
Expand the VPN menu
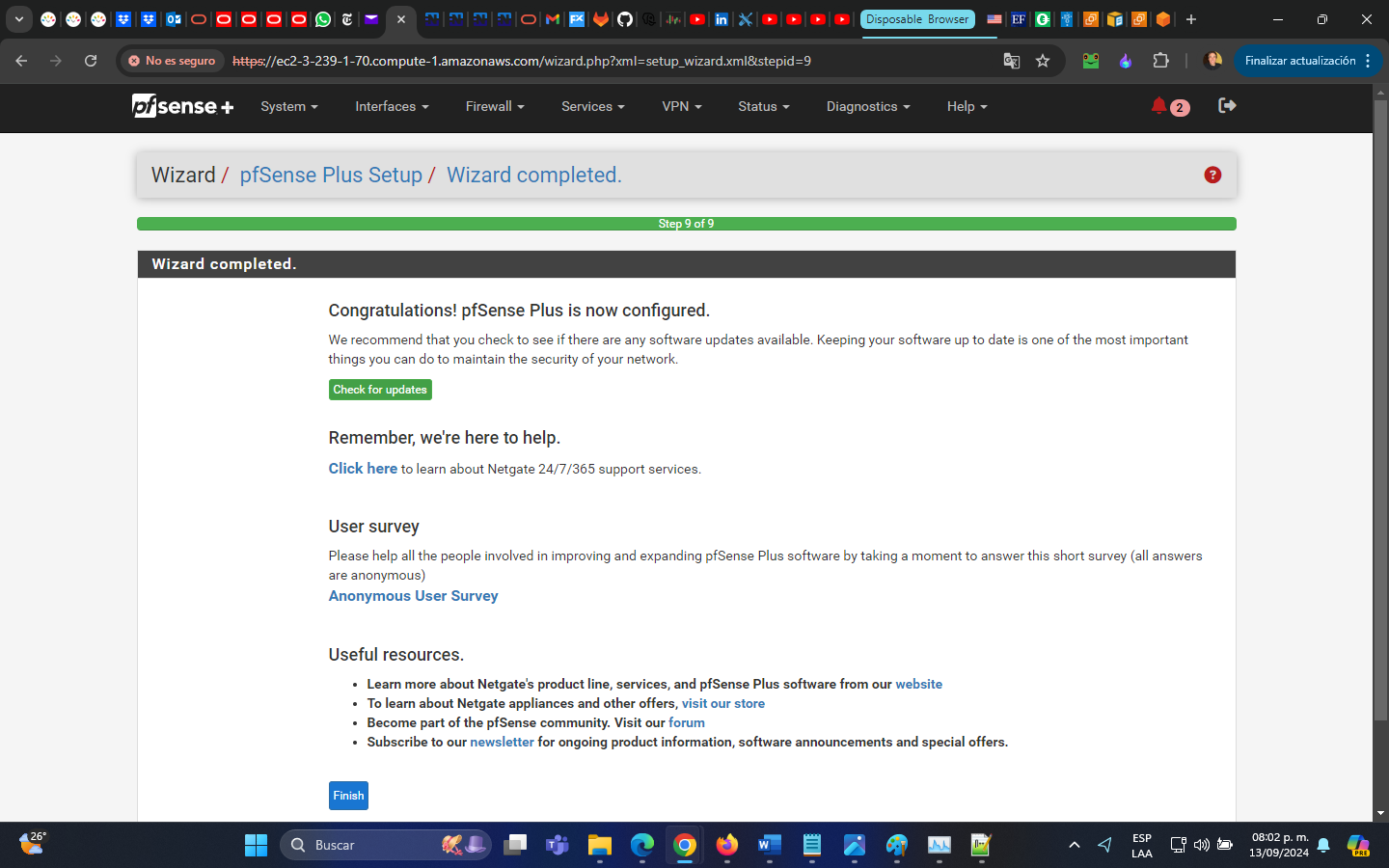pyautogui.click(x=682, y=106)
